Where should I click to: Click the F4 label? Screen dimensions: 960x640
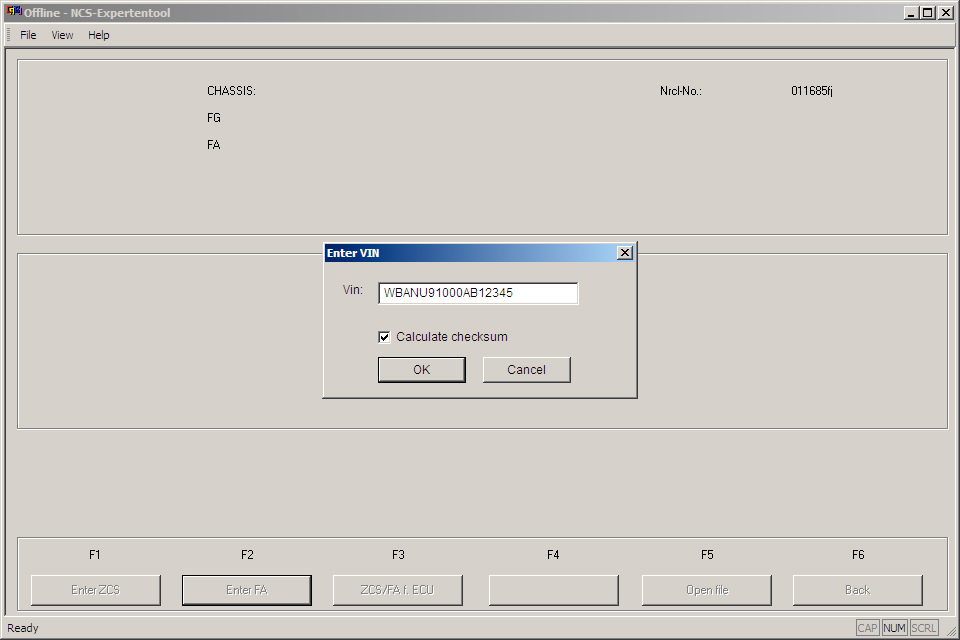point(553,554)
